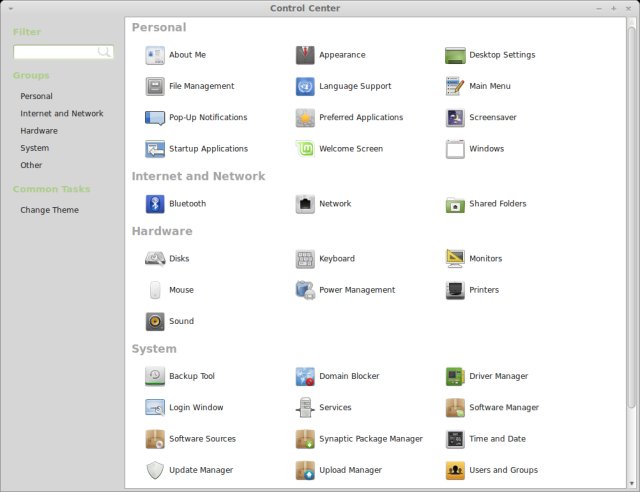Jump to the Personal group in sidebar
The height and width of the screenshot is (492, 640).
coord(36,96)
